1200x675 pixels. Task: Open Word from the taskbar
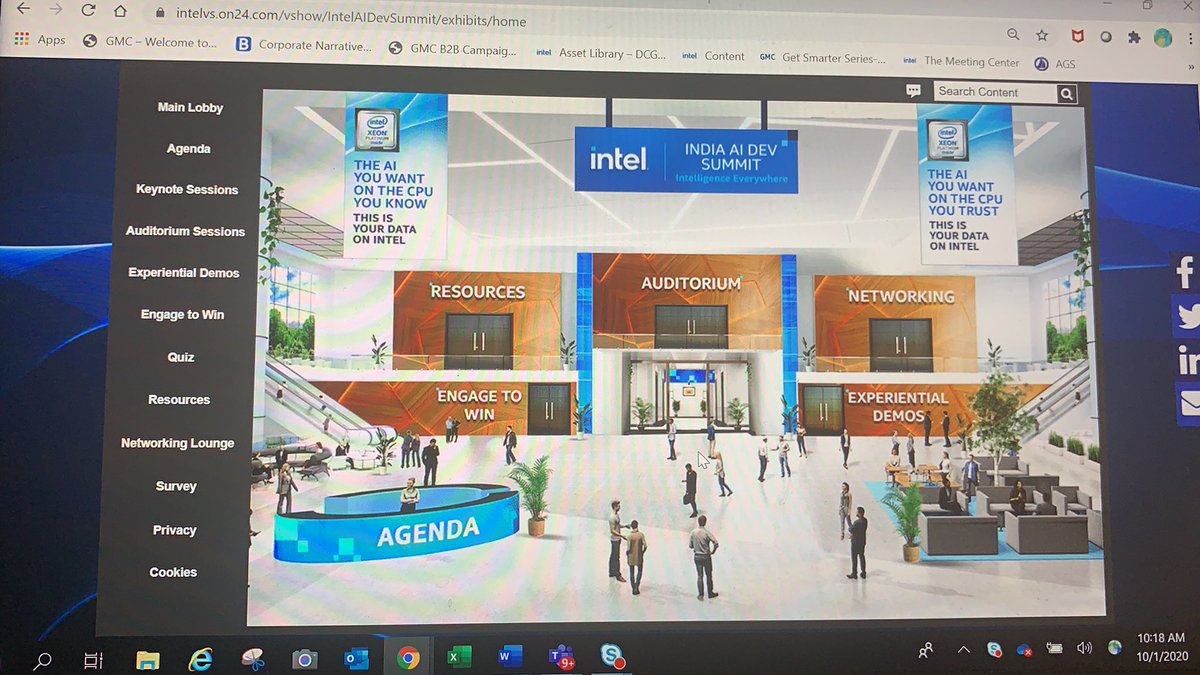point(509,657)
